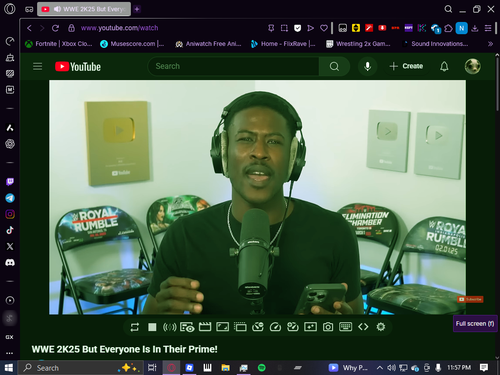Open the account avatar menu
The image size is (500, 375).
pos(473,66)
